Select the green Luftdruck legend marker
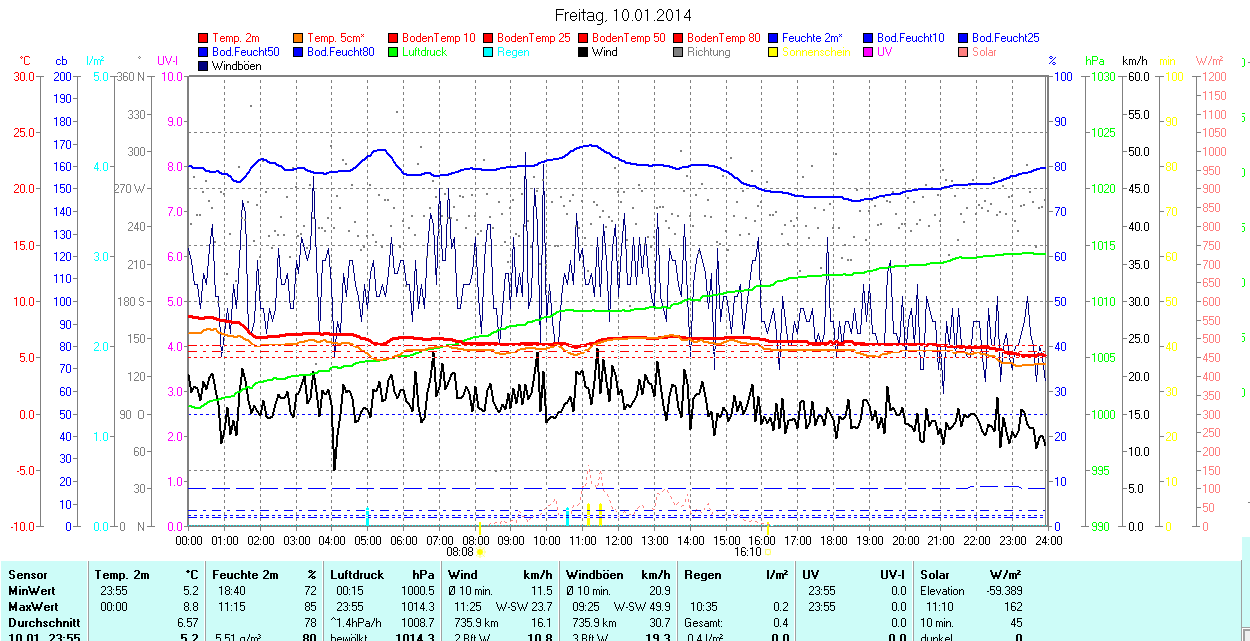This screenshot has height=641, width=1250. pos(393,52)
